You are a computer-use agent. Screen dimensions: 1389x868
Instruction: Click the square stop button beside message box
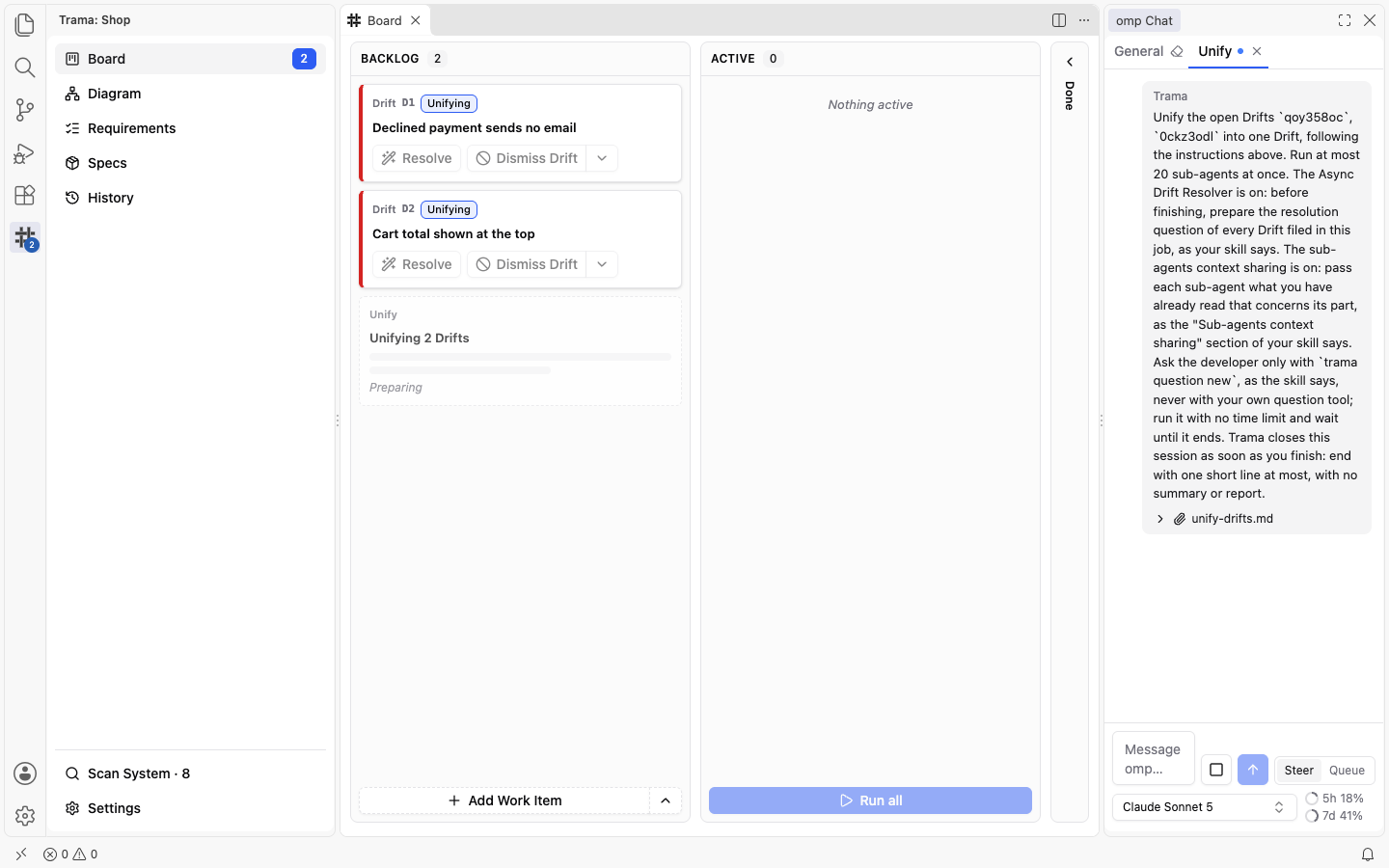pyautogui.click(x=1216, y=770)
